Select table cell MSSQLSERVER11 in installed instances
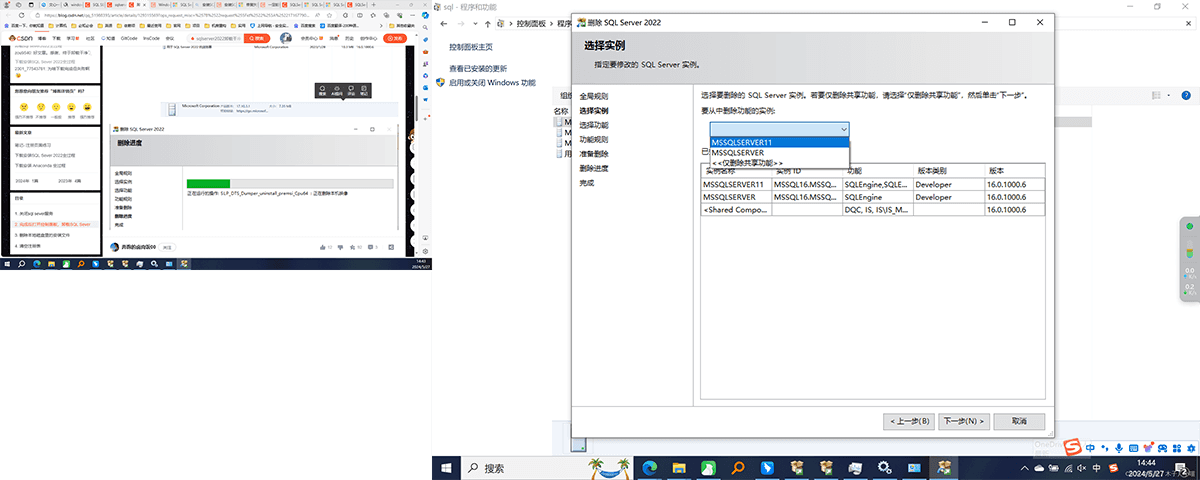1200x480 pixels. coord(736,185)
